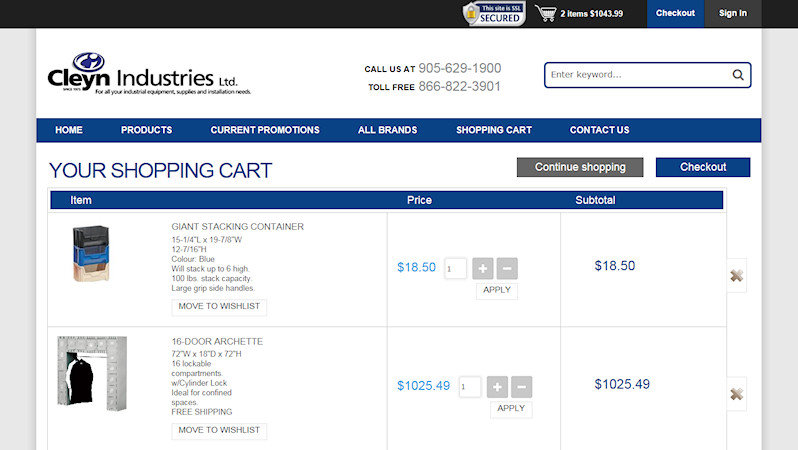This screenshot has width=798, height=450.
Task: Click the 'Colour: Blue' description line
Action: click(193, 259)
